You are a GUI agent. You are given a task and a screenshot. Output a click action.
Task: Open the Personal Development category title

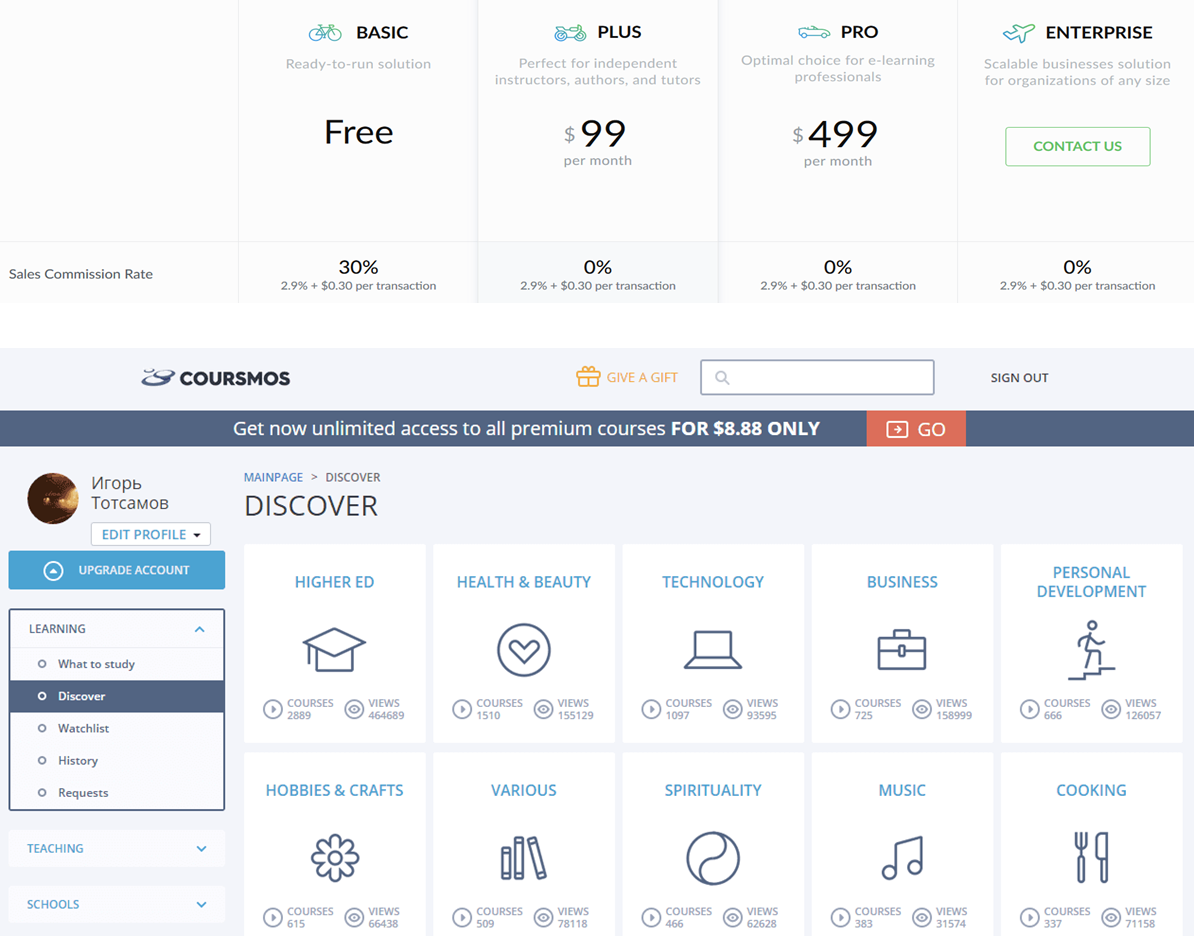point(1091,582)
